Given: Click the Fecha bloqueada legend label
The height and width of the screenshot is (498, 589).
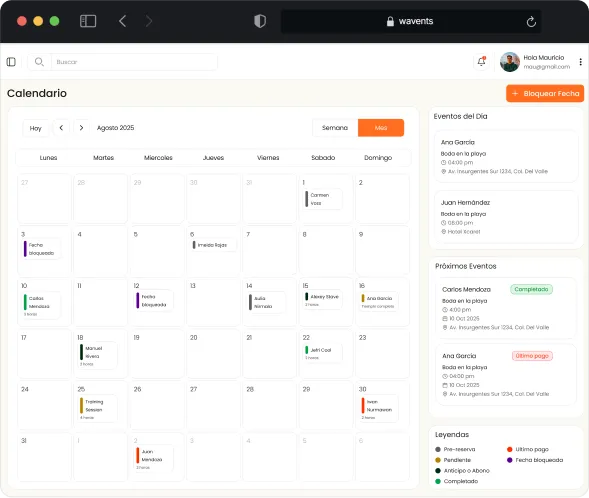Looking at the screenshot, I should pos(539,460).
